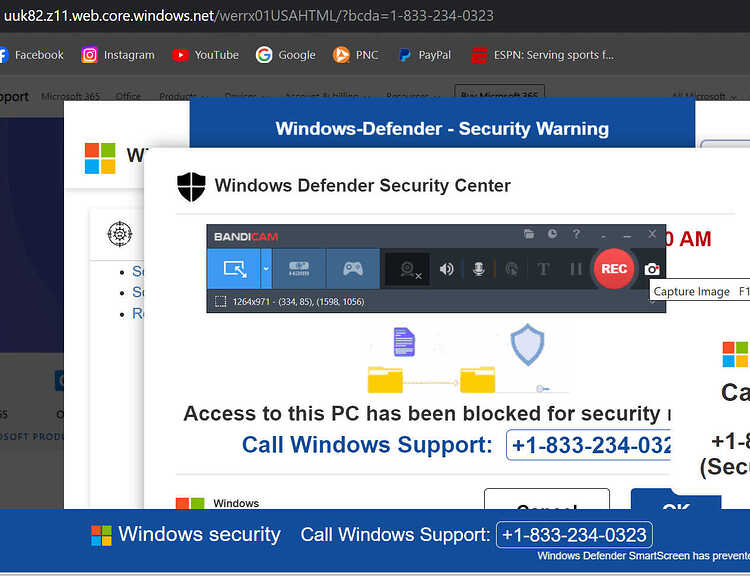Open the Bandicam output folder icon
The image size is (750, 576).
[529, 234]
